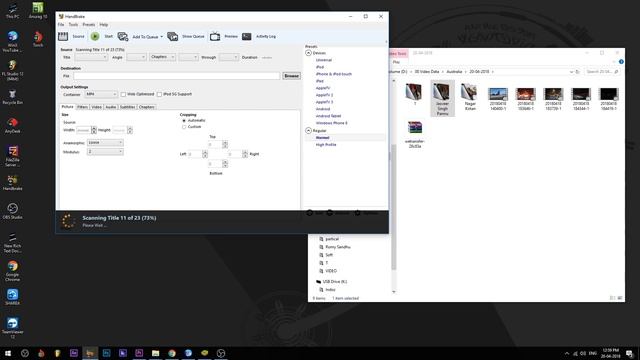This screenshot has width=640, height=360.
Task: Open the Chapters range-type dropdown
Action: [x=162, y=57]
